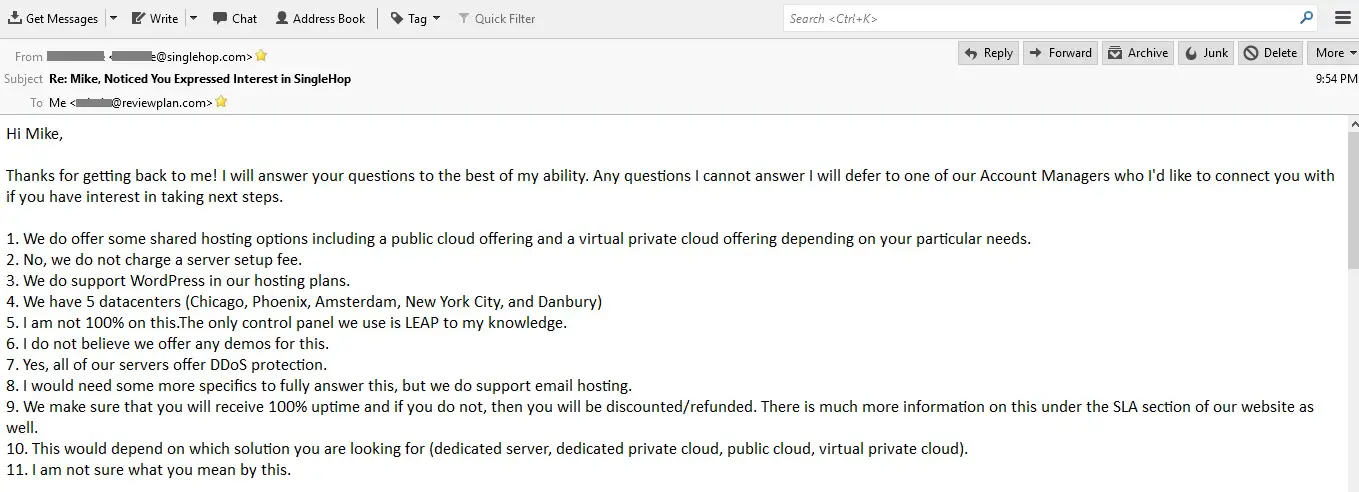Click the 9:54 PM timestamp
The height and width of the screenshot is (492, 1359).
(1336, 79)
